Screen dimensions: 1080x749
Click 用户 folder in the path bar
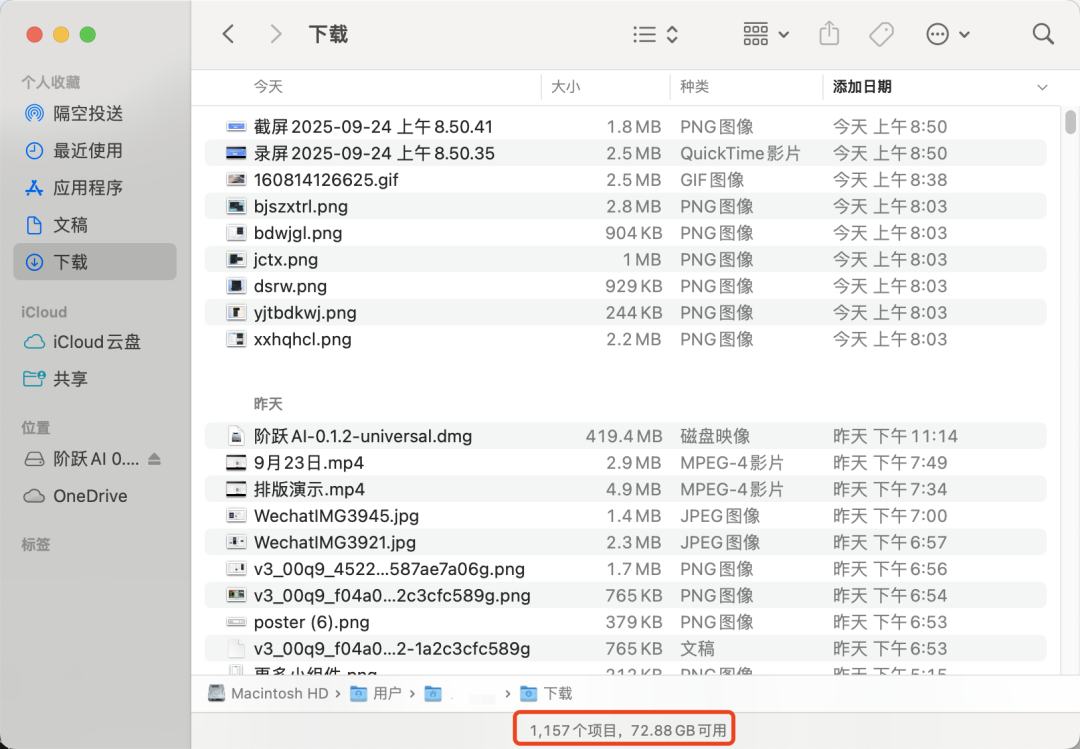tap(376, 693)
